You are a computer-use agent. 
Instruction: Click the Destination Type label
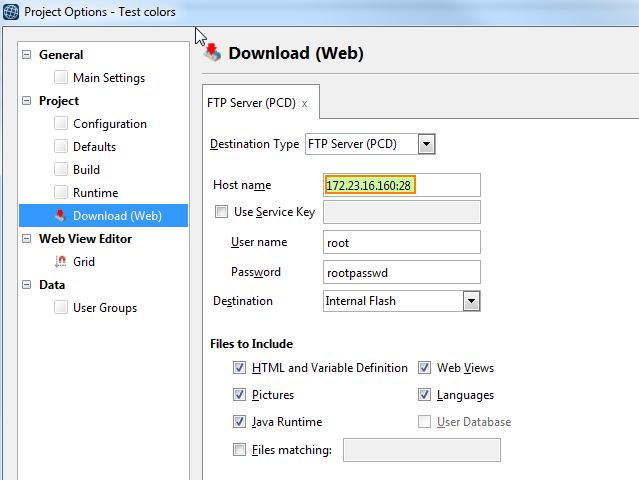click(x=254, y=144)
